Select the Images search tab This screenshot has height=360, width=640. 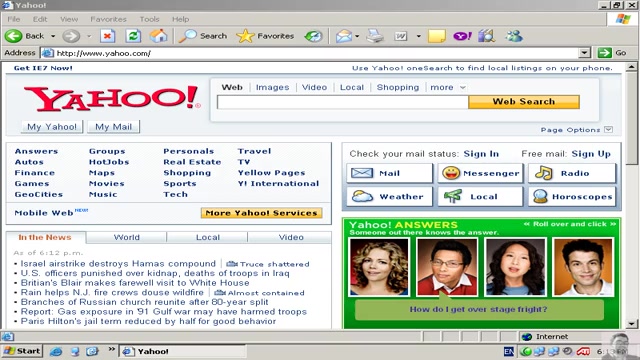(272, 87)
